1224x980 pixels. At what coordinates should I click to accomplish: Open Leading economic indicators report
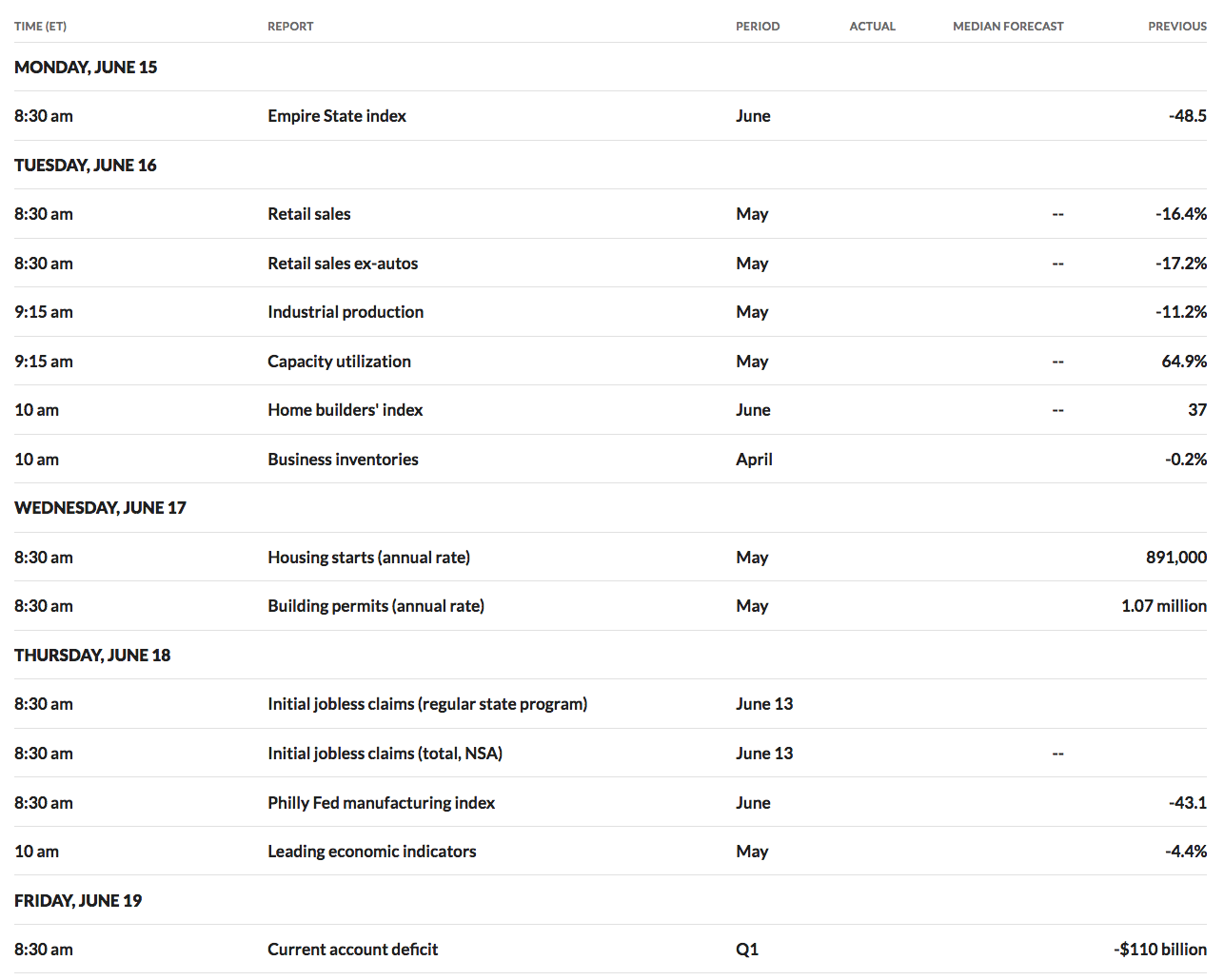tap(371, 852)
